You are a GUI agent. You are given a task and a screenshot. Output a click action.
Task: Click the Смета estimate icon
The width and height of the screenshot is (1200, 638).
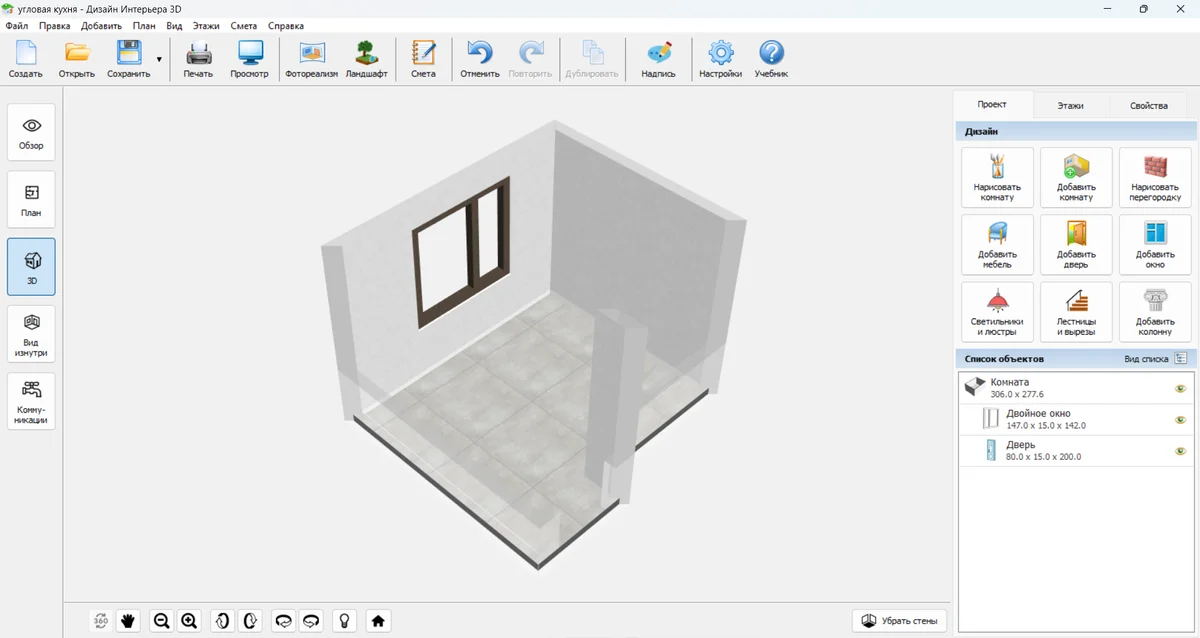[423, 59]
